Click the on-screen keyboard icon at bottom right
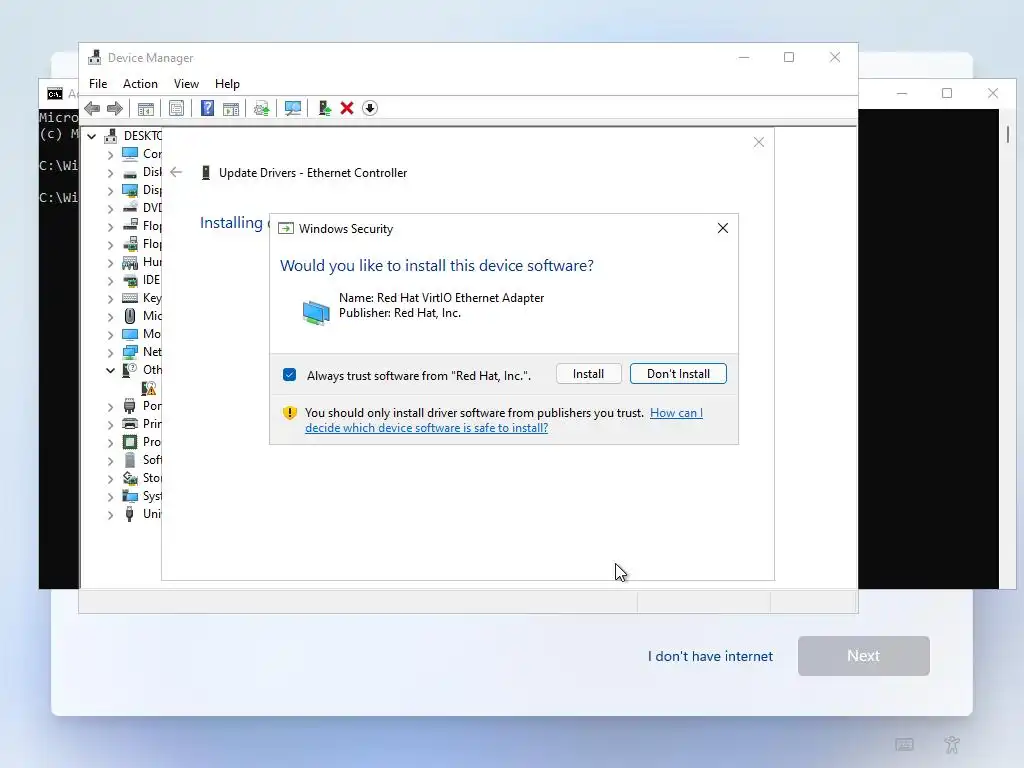Screen dimensions: 1024x768 click(x=904, y=744)
